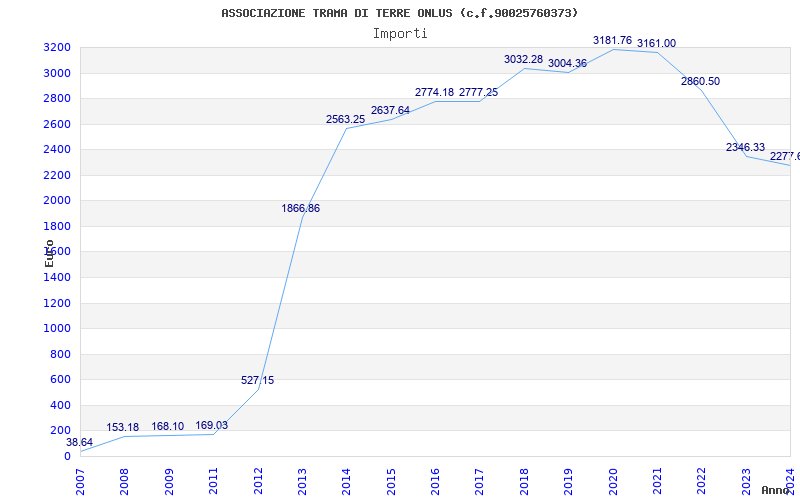Click the 1200 y-axis tick label
The height and width of the screenshot is (500, 800).
tap(57, 303)
